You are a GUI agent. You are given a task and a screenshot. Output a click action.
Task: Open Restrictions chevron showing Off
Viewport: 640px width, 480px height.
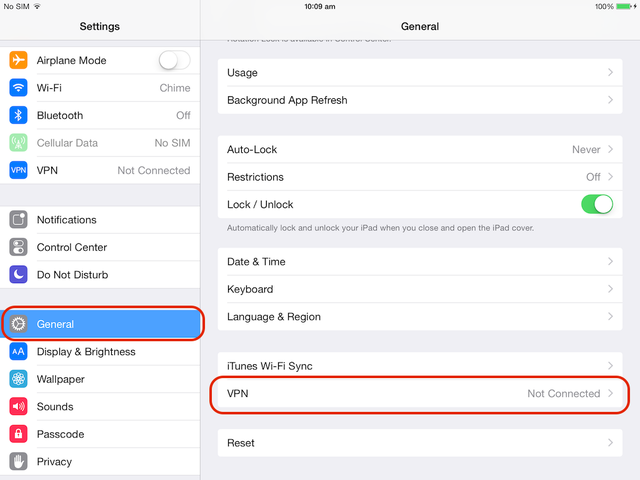tap(610, 177)
